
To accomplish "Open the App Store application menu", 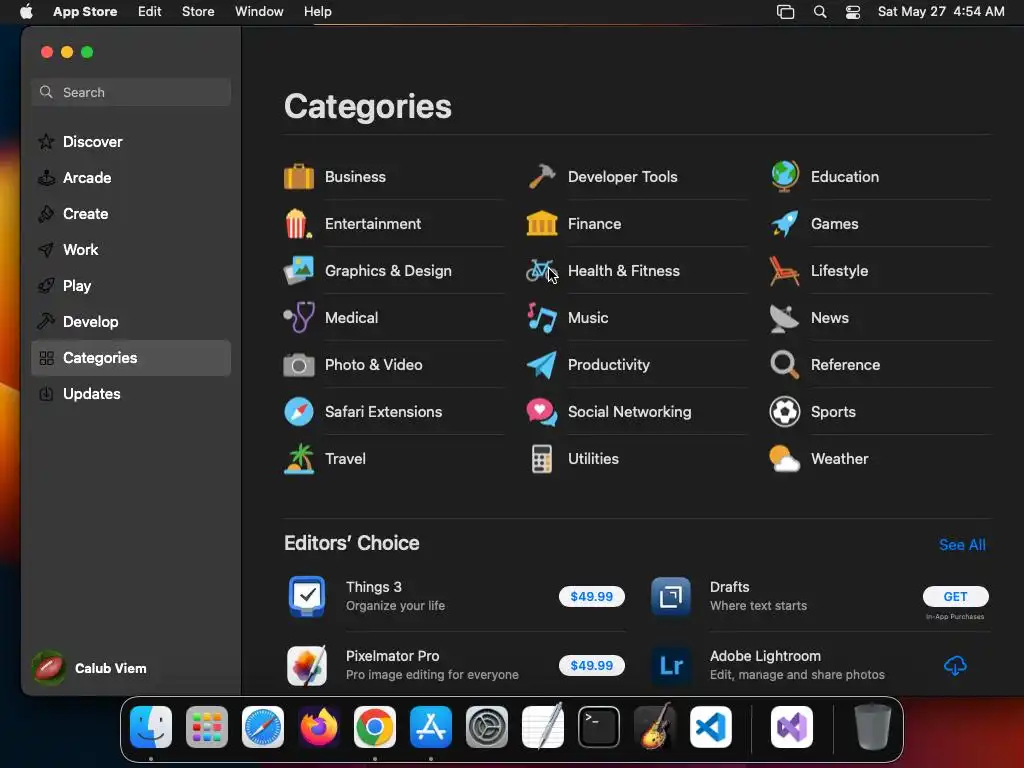I will coord(85,12).
